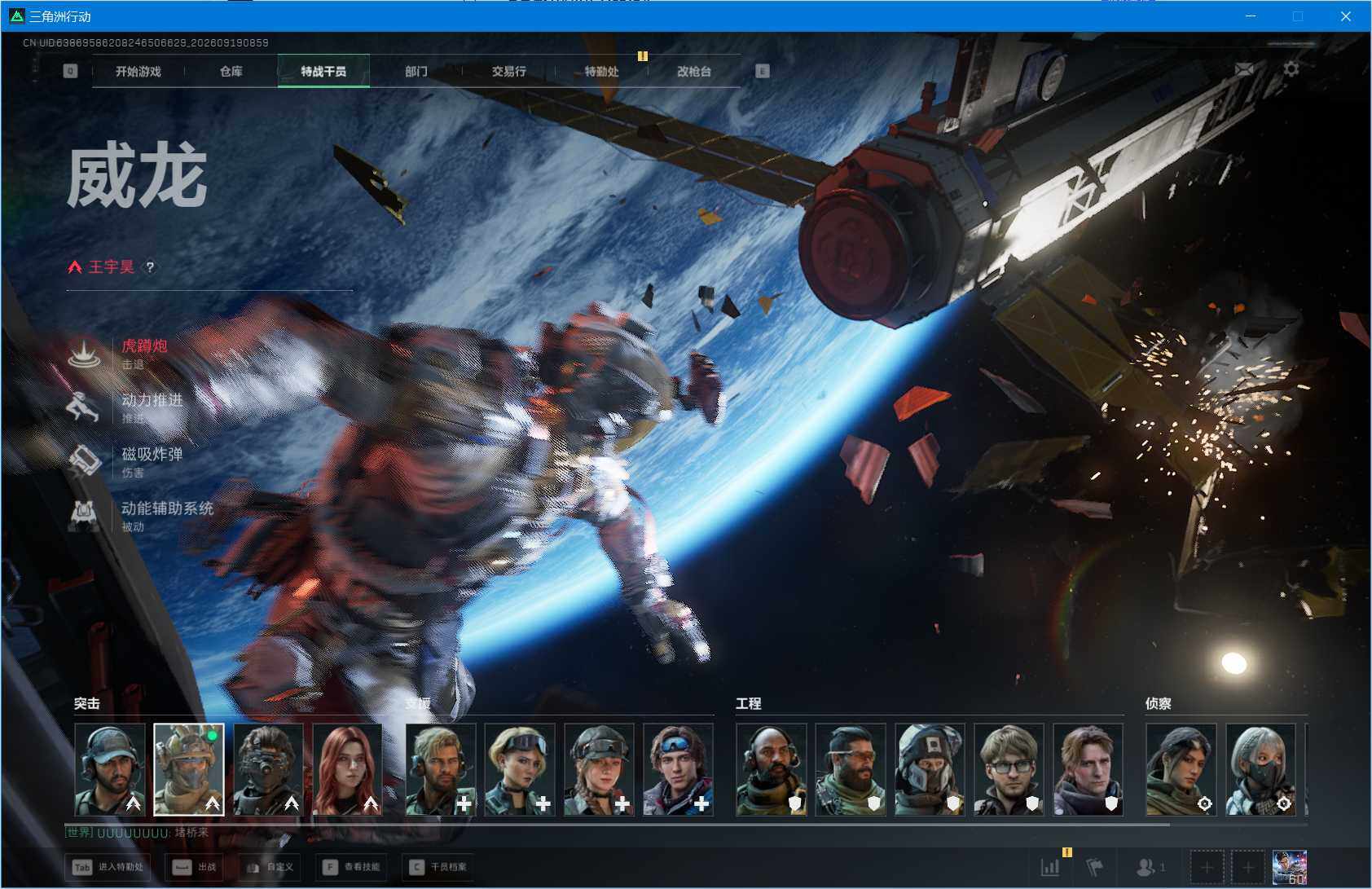Click the 威龙 operator title
The image size is (1372, 889).
pos(137,175)
